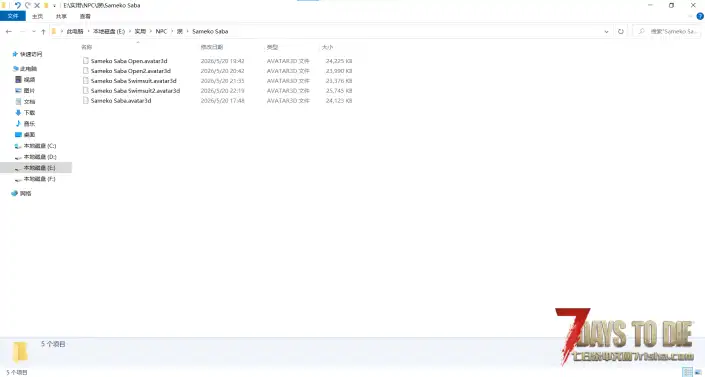Select file Sameko Saba Open.avatar3d

(x=129, y=61)
